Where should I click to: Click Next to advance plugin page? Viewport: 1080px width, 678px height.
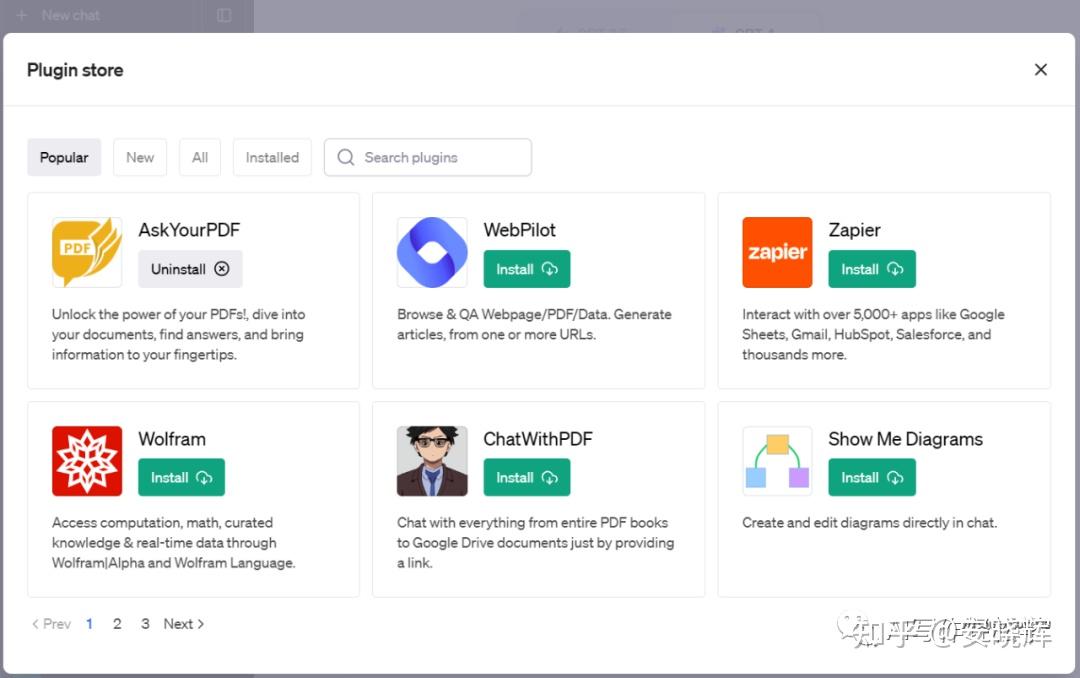pos(184,624)
